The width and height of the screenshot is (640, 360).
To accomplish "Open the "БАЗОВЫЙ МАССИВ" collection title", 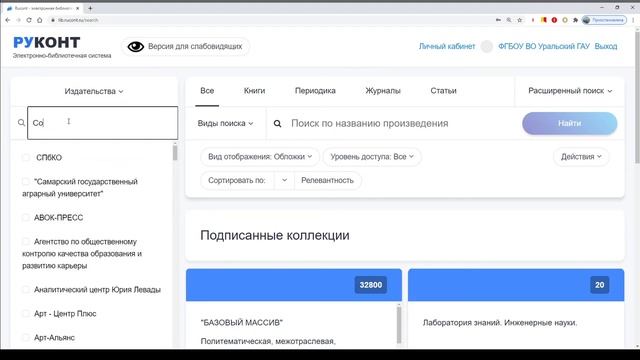I will coord(242,322).
